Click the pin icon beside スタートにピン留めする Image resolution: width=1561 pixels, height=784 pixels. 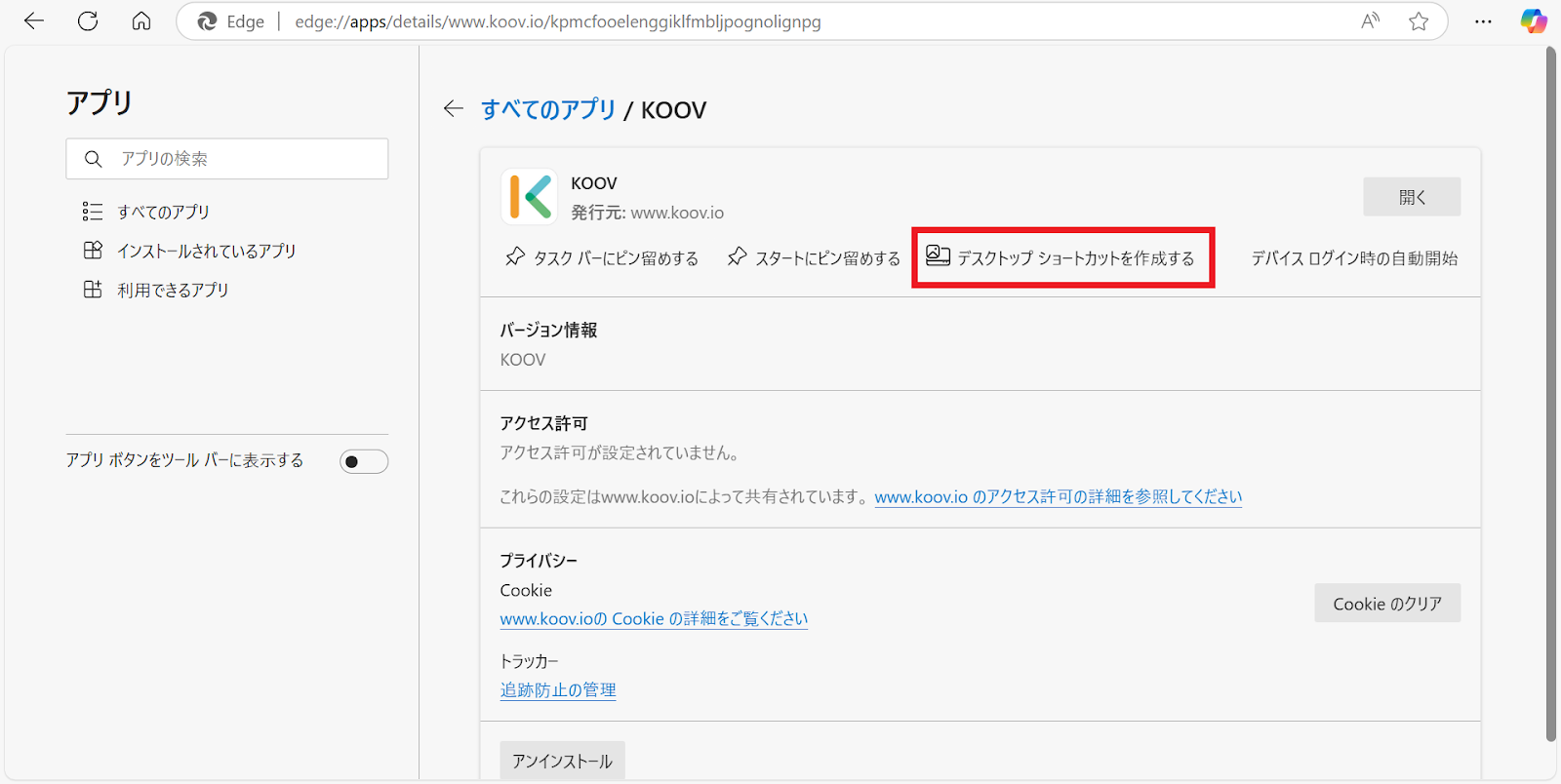click(x=738, y=256)
